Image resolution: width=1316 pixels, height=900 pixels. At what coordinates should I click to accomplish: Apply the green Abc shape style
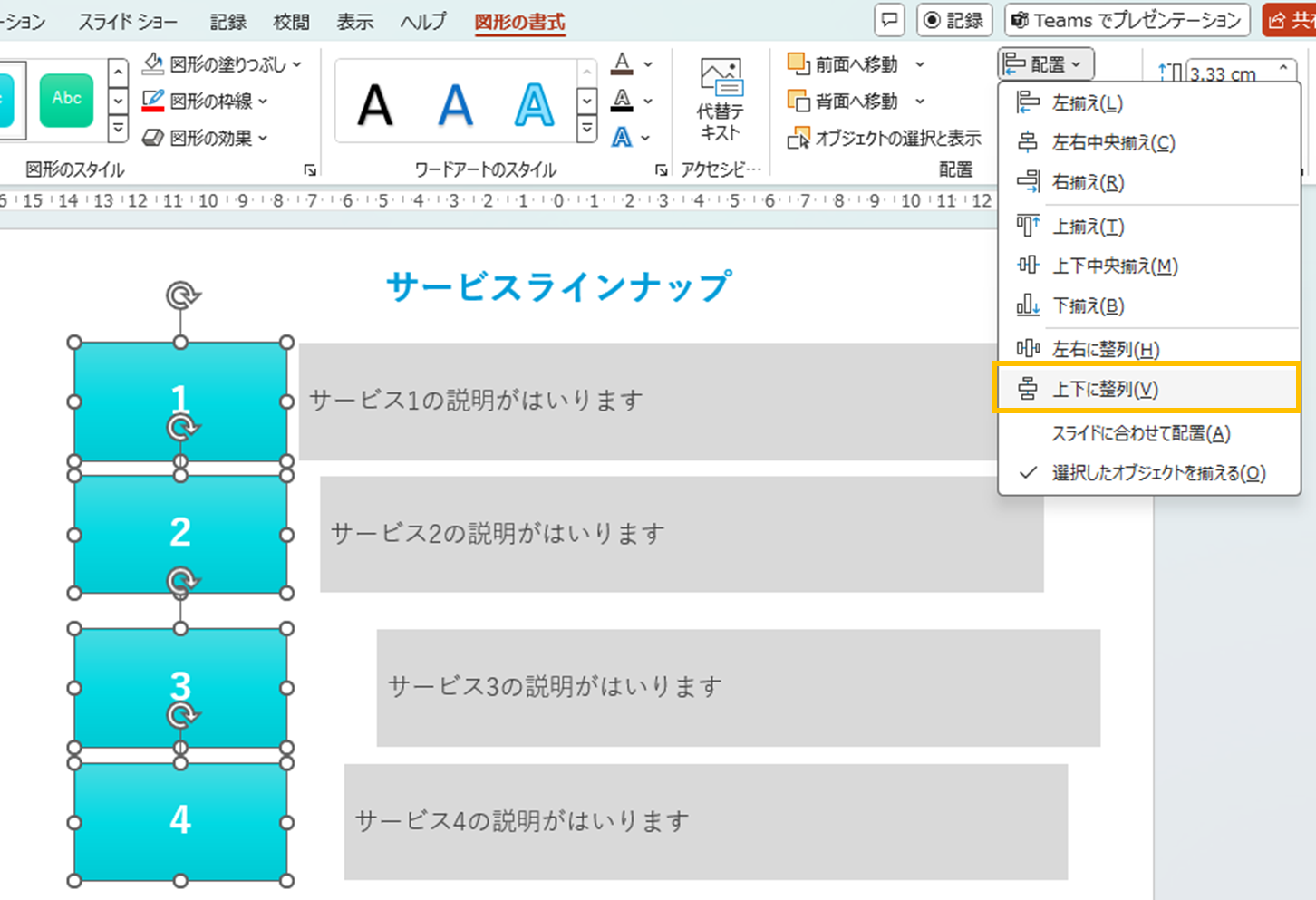pos(67,100)
